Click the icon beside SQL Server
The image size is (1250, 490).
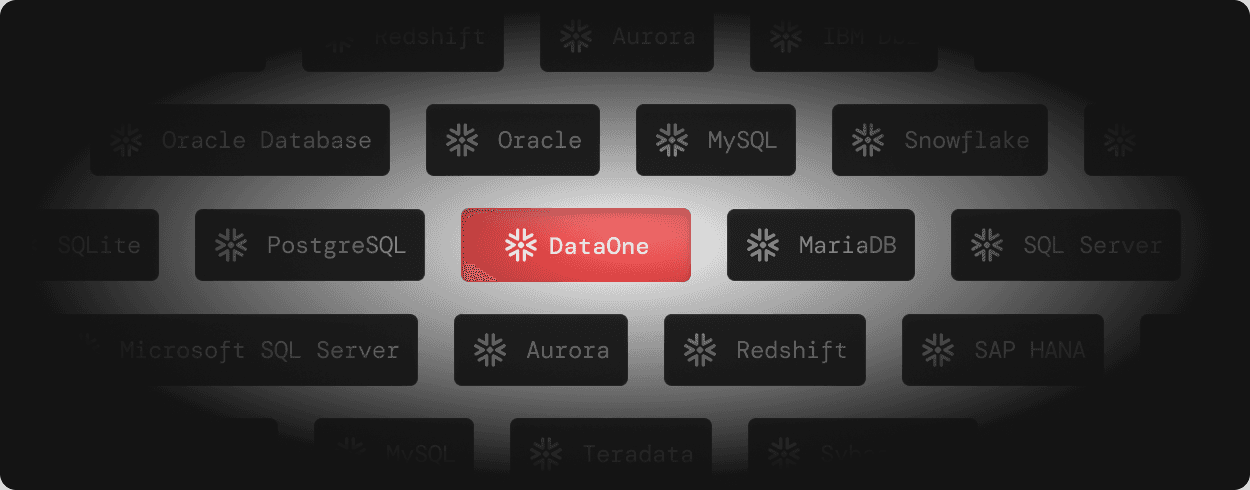[987, 245]
